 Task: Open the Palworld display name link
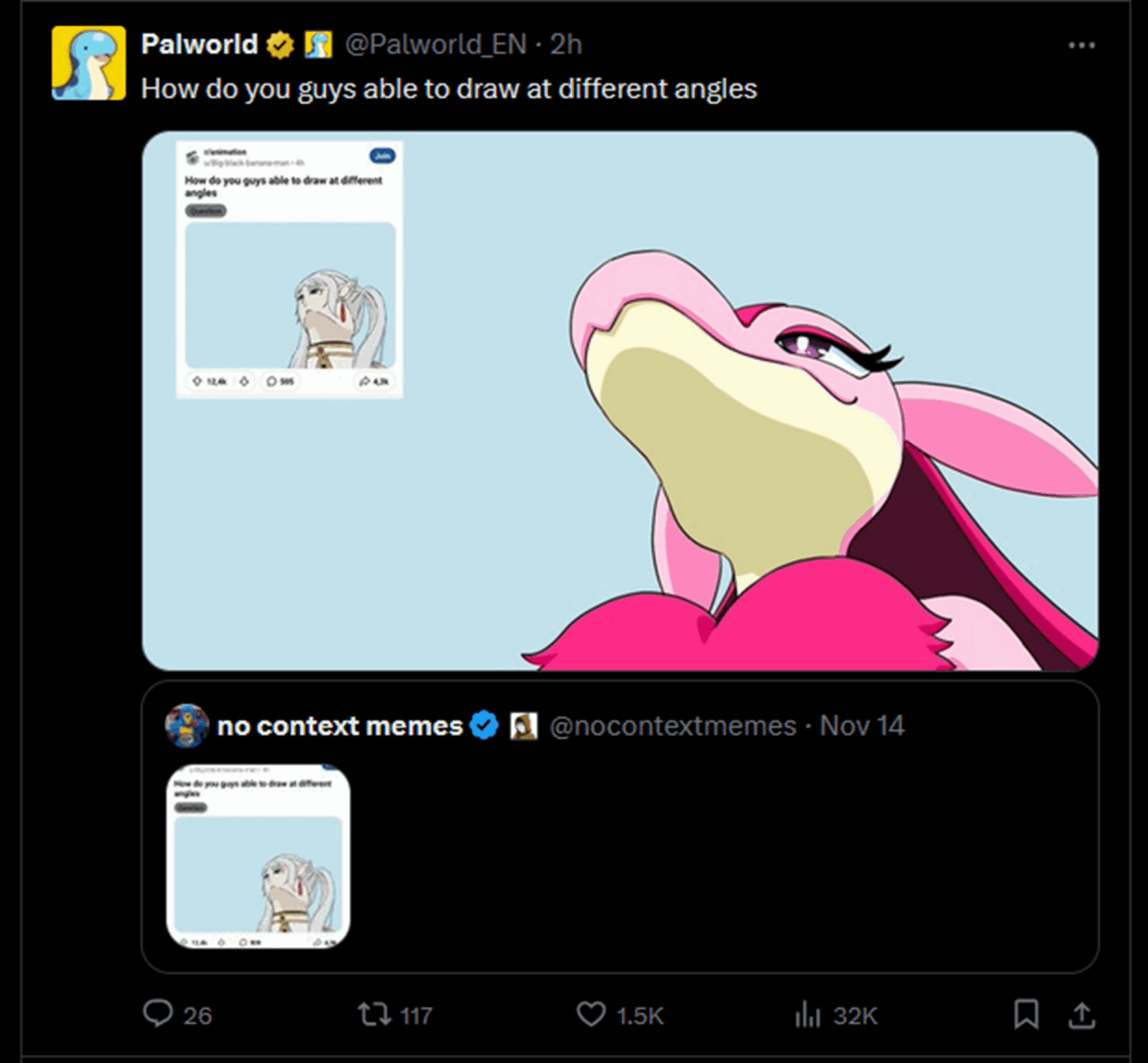tap(199, 45)
